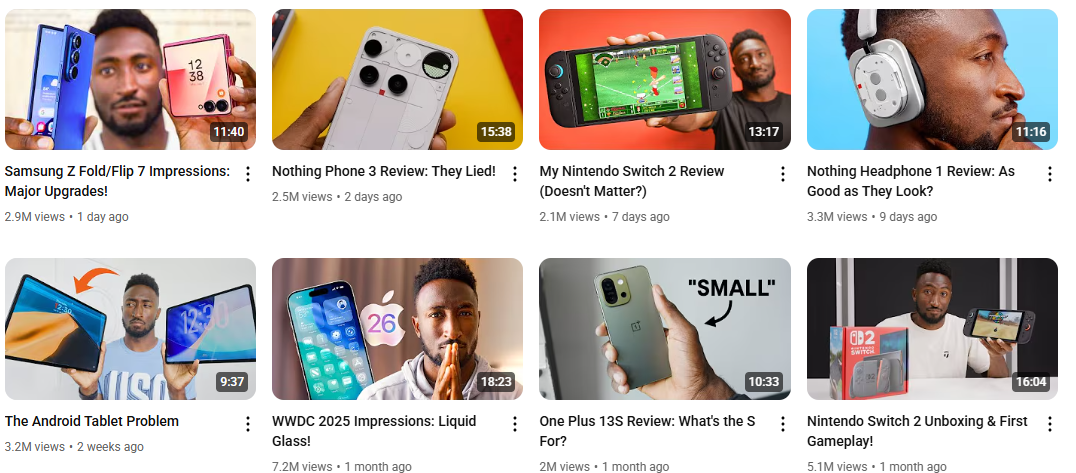Open the "SMALL" One Plus phone thumbnail
The height and width of the screenshot is (473, 1076).
(665, 329)
